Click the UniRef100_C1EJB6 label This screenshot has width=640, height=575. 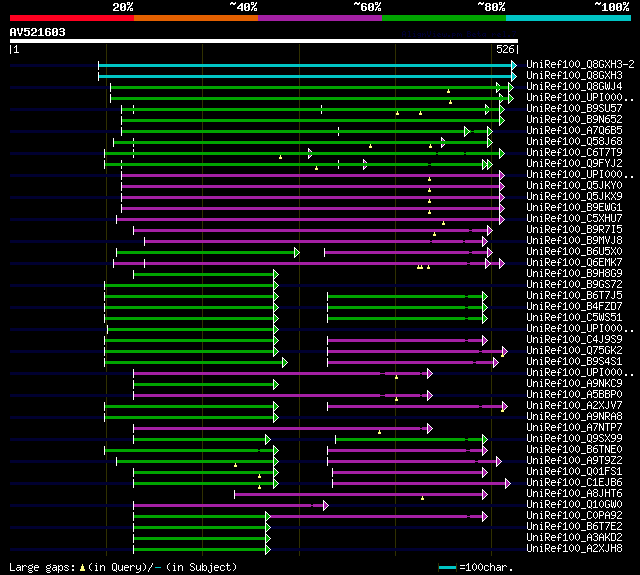click(574, 483)
